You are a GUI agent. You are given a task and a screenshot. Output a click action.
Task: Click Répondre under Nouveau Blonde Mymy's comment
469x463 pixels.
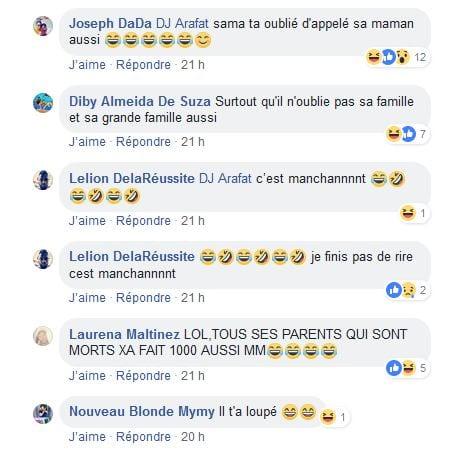[143, 437]
